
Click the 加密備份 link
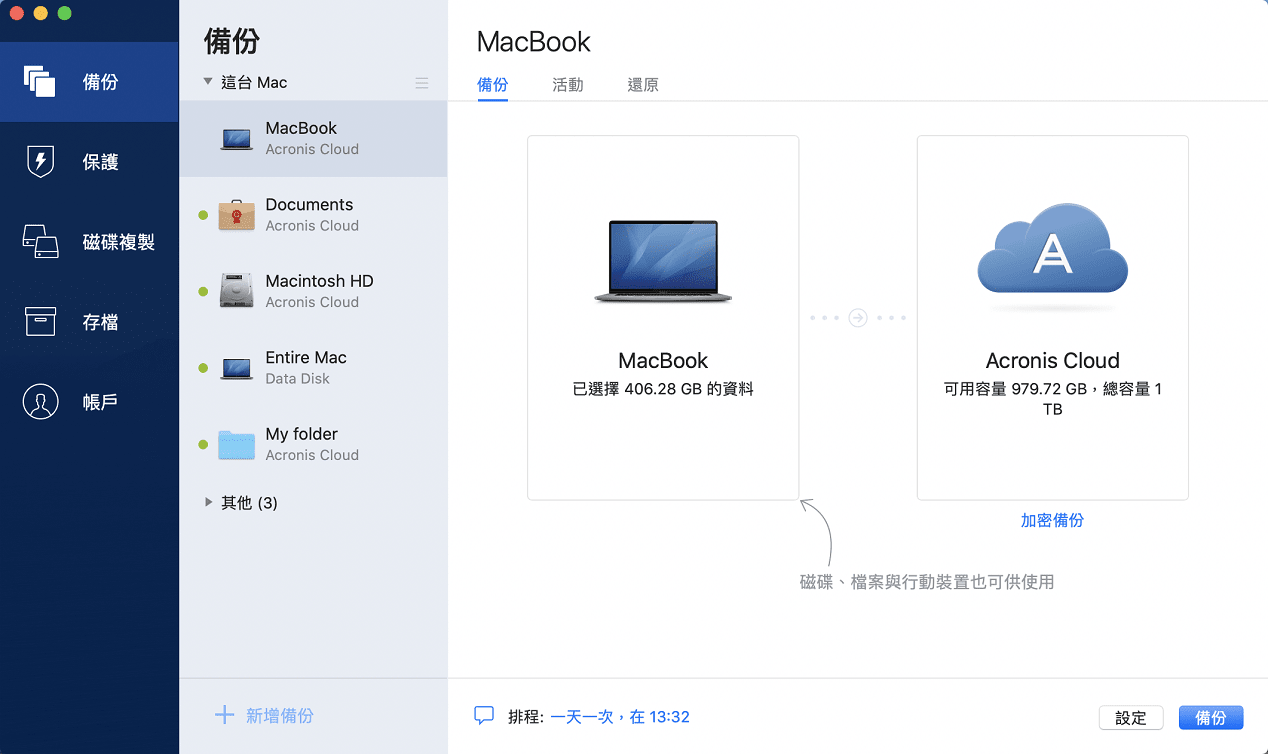pyautogui.click(x=1052, y=520)
